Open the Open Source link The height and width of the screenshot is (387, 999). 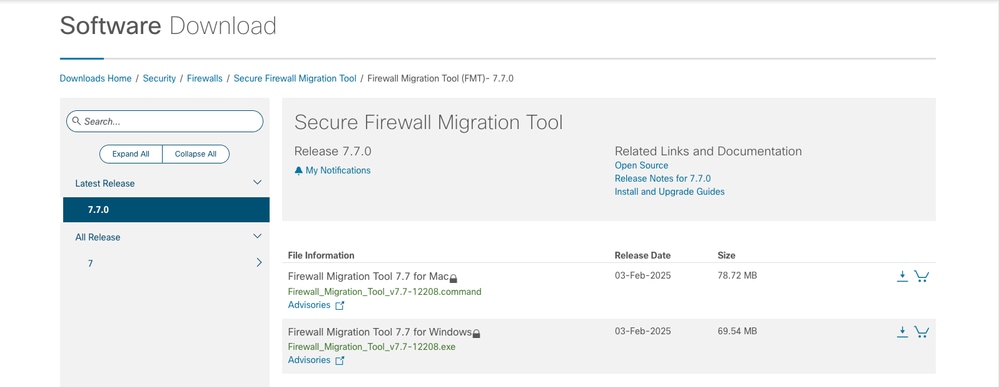pos(642,165)
